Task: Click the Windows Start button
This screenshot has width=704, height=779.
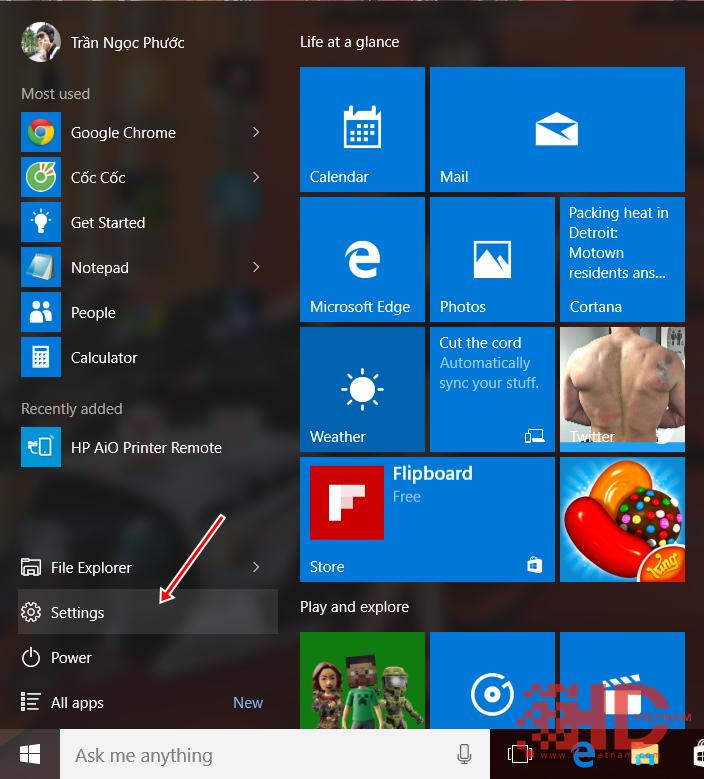Action: point(30,754)
